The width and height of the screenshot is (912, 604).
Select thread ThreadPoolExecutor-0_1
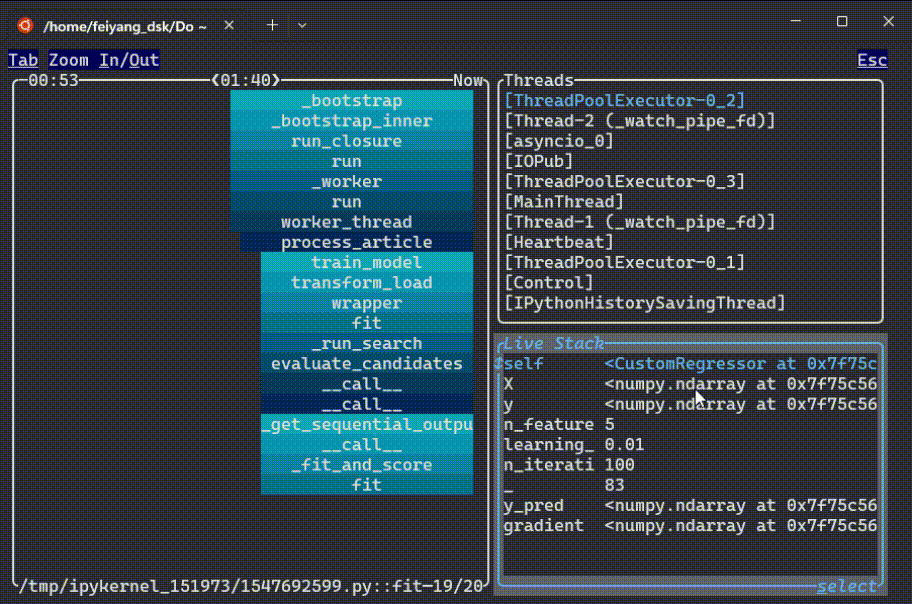624,262
